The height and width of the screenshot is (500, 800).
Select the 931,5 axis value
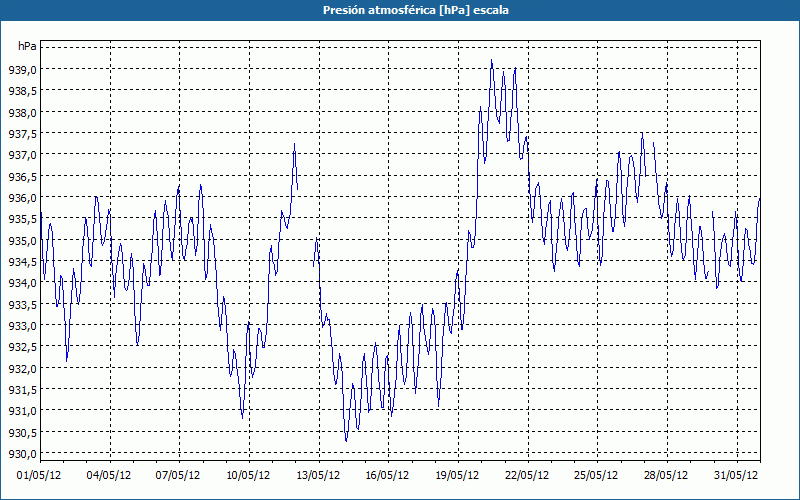(x=22, y=389)
